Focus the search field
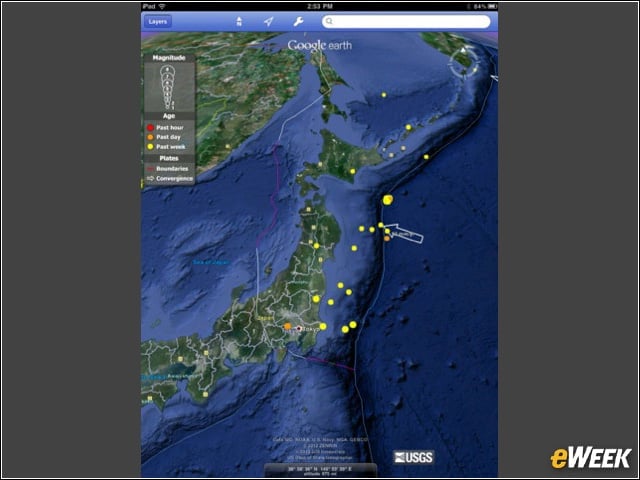 click(x=406, y=22)
